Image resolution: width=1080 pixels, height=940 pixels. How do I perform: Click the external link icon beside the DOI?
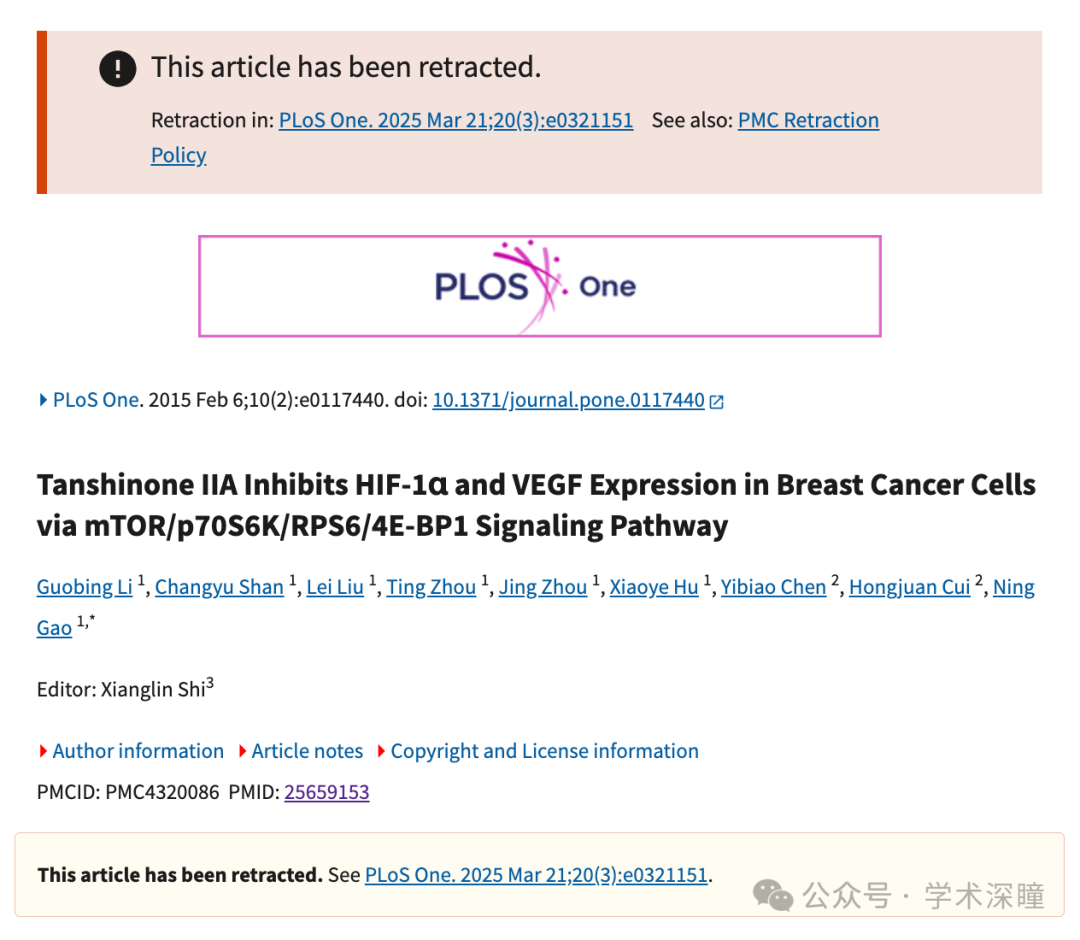[716, 401]
